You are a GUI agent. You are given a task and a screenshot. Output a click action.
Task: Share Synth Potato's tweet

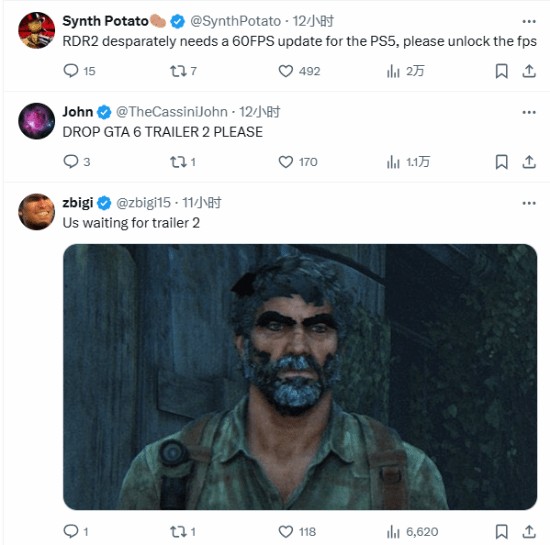(x=529, y=71)
